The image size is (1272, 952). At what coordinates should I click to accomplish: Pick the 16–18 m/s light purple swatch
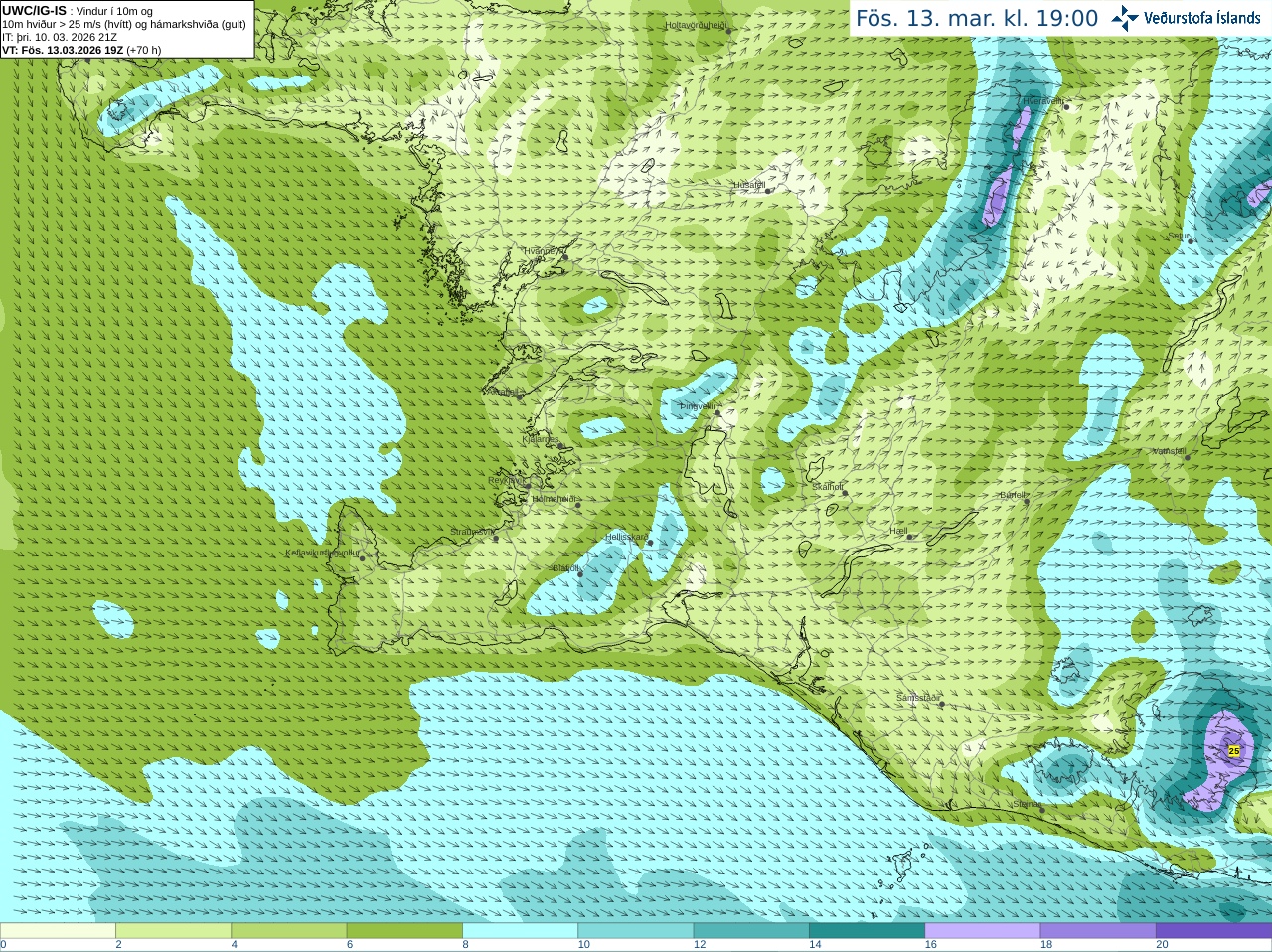coord(983,931)
